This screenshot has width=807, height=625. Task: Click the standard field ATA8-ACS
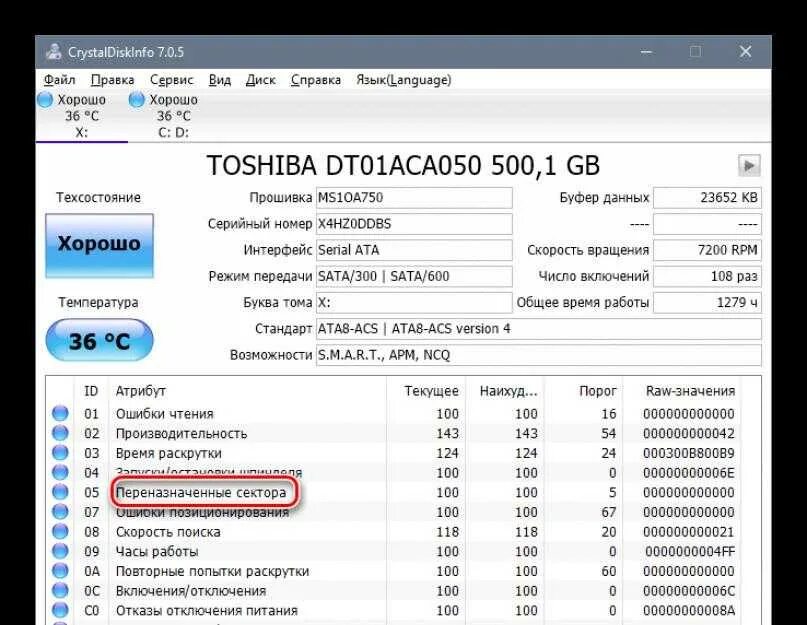(538, 329)
